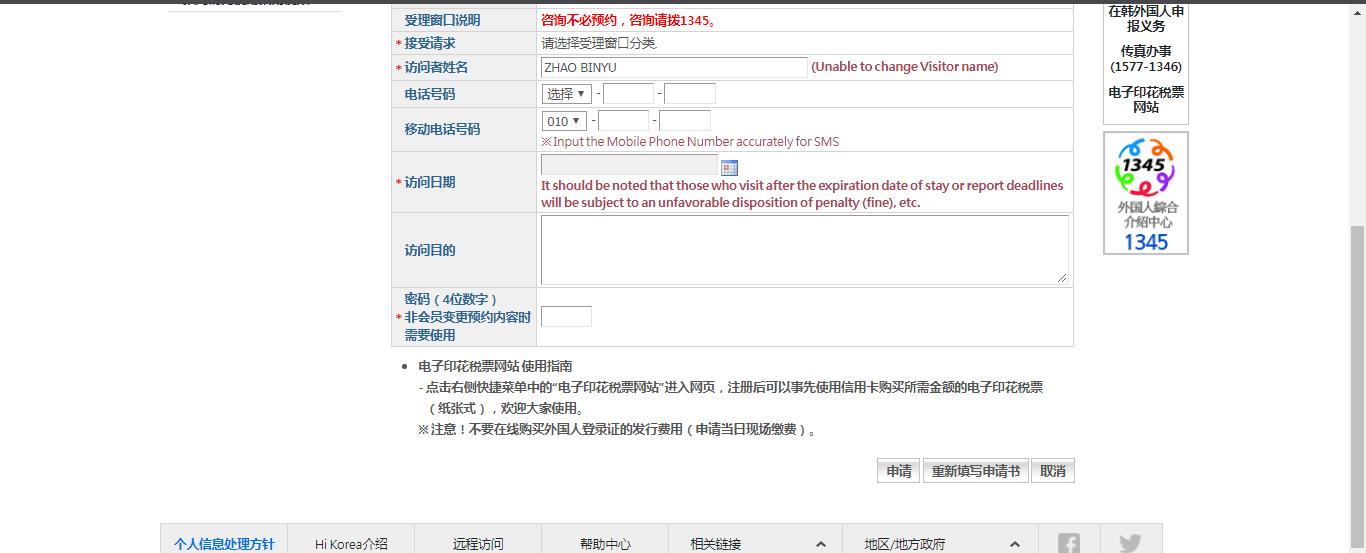The width and height of the screenshot is (1366, 553).
Task: Click the greyed visit date field
Action: (629, 165)
